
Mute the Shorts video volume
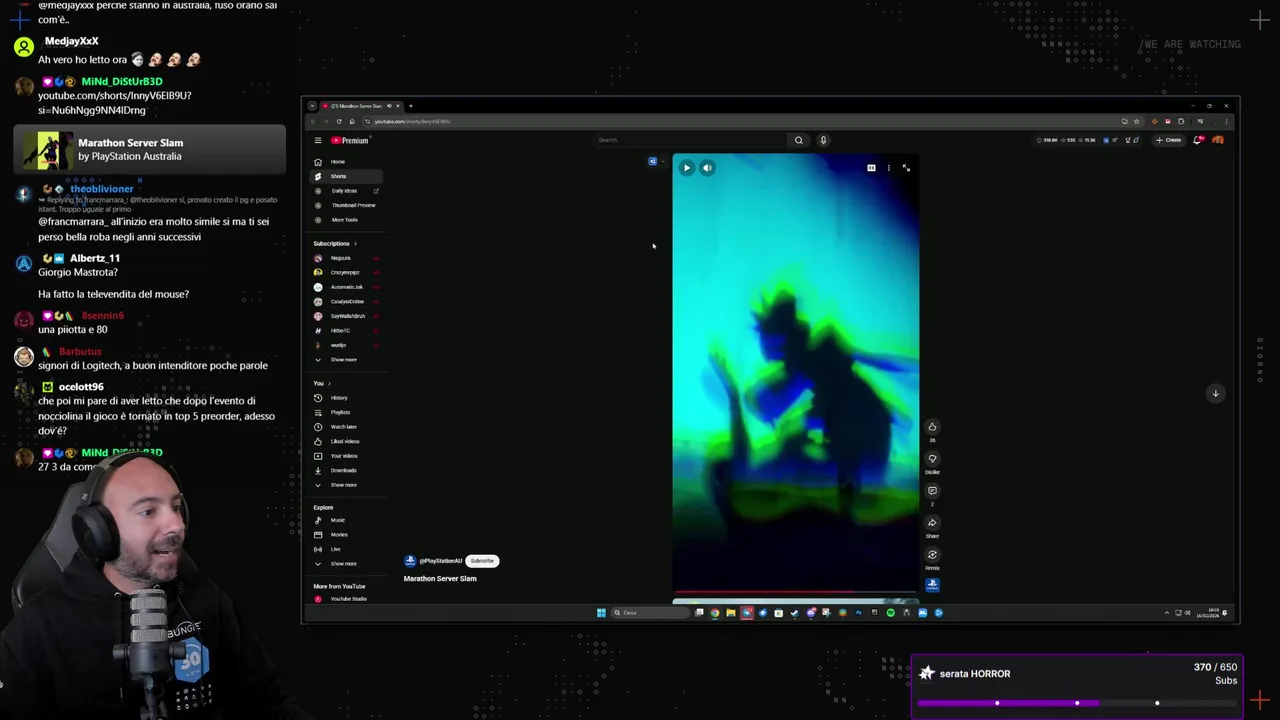tap(707, 168)
